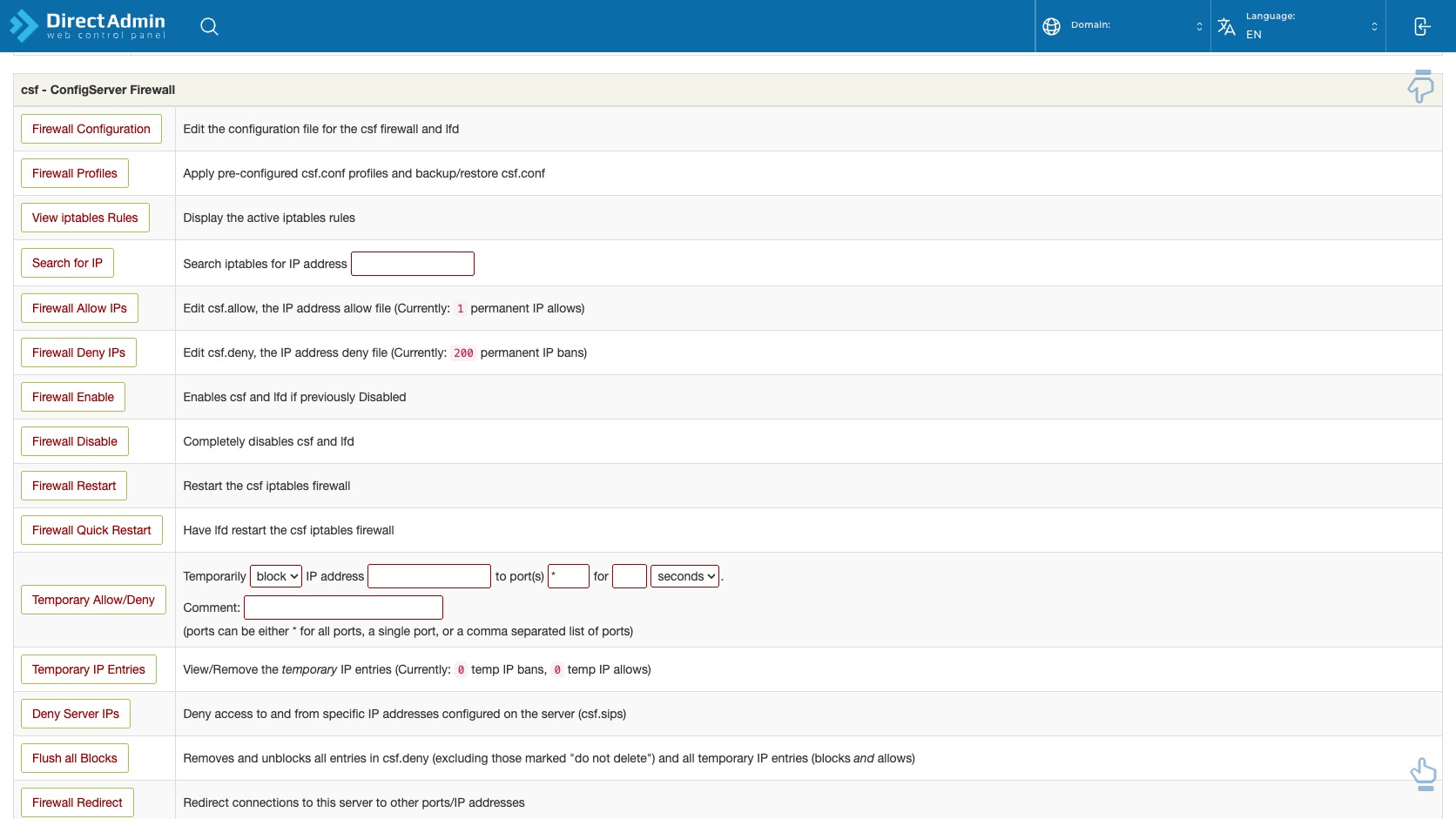
Task: Click 'csf - ConfigServer Firewall' heading
Action: click(x=98, y=90)
